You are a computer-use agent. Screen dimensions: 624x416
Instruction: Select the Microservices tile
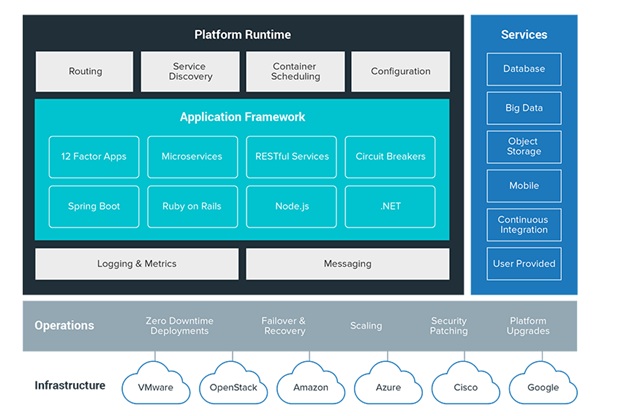pos(192,157)
